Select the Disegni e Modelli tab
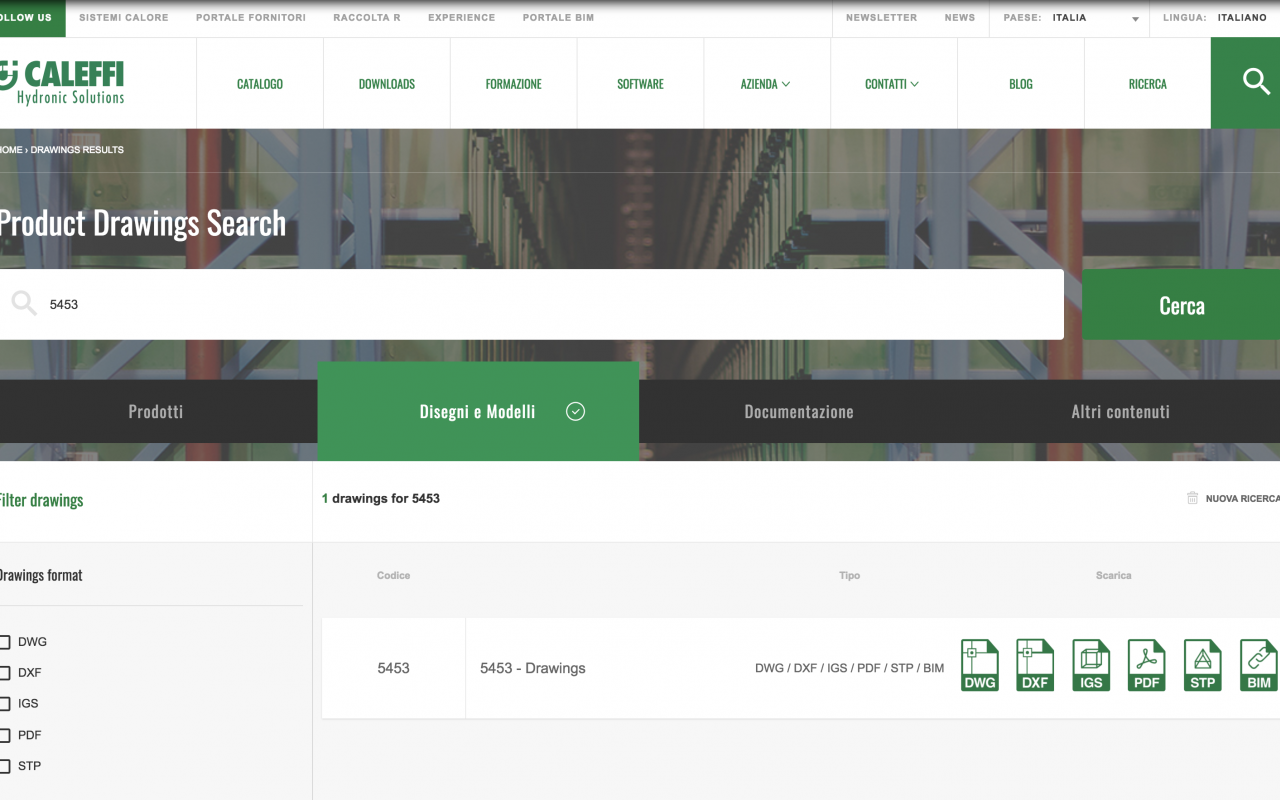The height and width of the screenshot is (800, 1280). [x=478, y=411]
